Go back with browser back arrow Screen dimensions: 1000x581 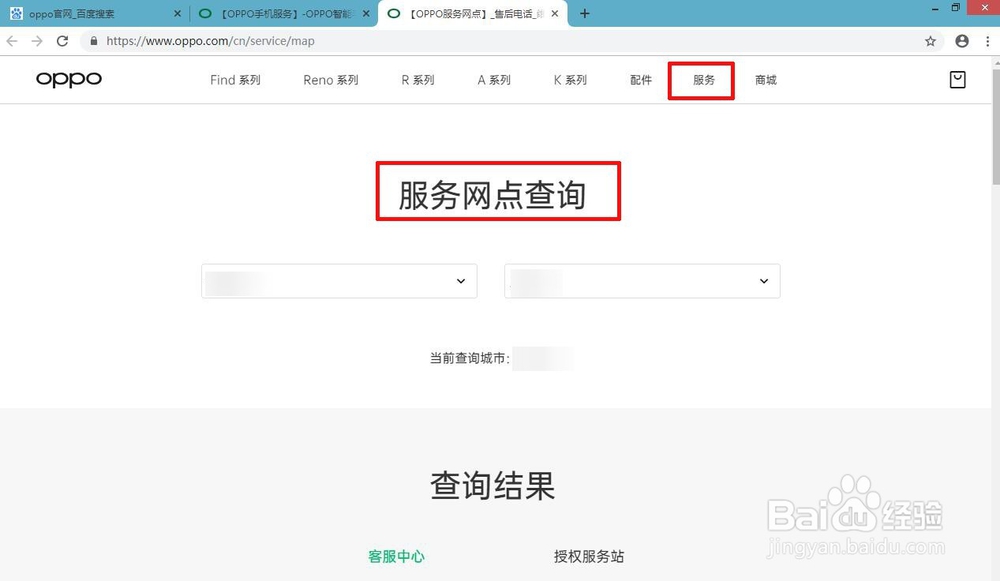[12, 41]
